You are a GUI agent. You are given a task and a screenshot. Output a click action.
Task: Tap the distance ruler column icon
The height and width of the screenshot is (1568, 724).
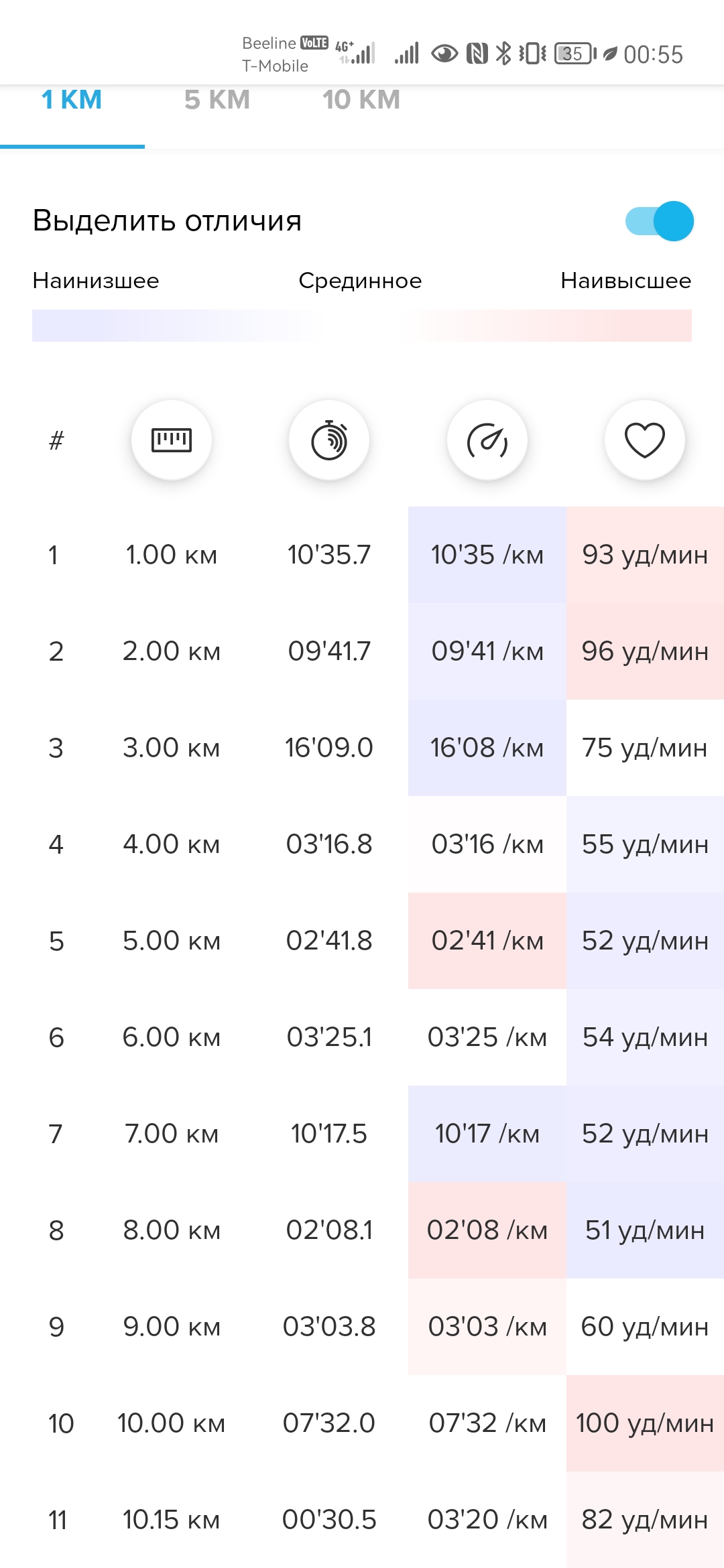[x=172, y=440]
